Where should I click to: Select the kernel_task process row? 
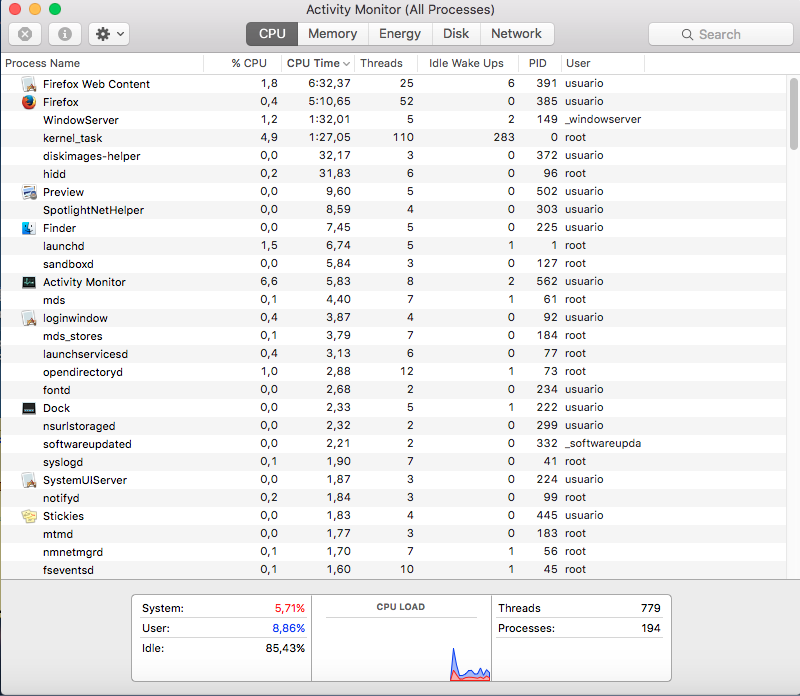pos(200,137)
